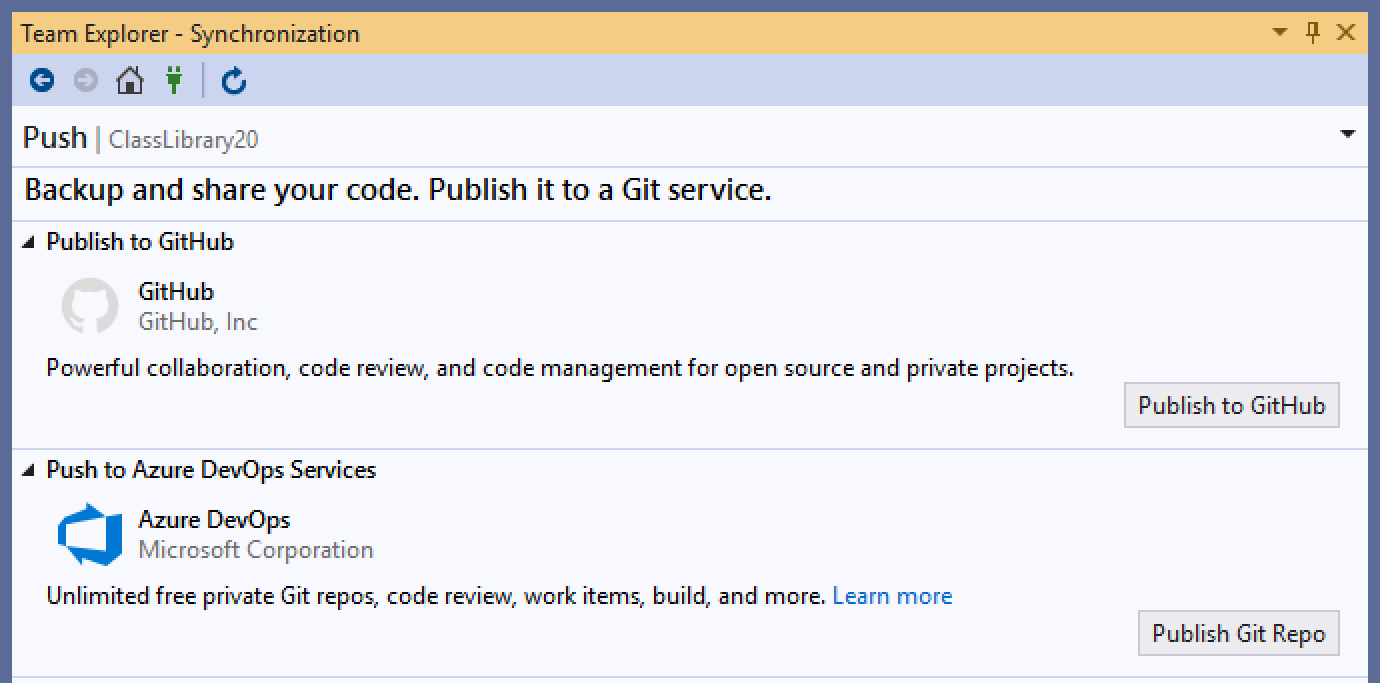Screen dimensions: 1380x683
Task: Click the GitHub octocat logo
Action: pyautogui.click(x=90, y=306)
